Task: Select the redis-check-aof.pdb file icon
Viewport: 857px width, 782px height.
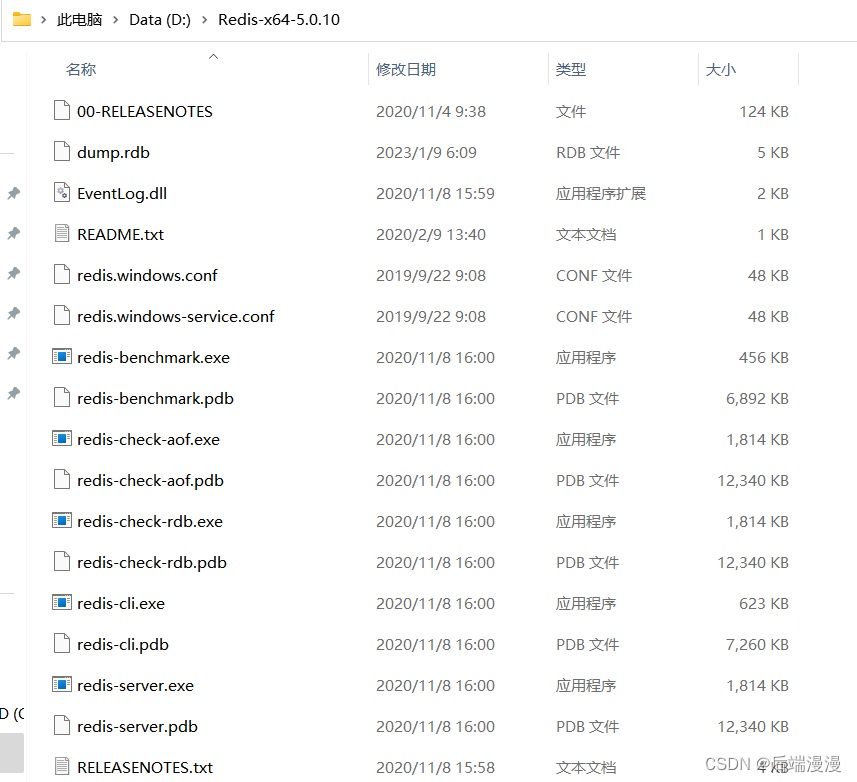Action: [62, 479]
